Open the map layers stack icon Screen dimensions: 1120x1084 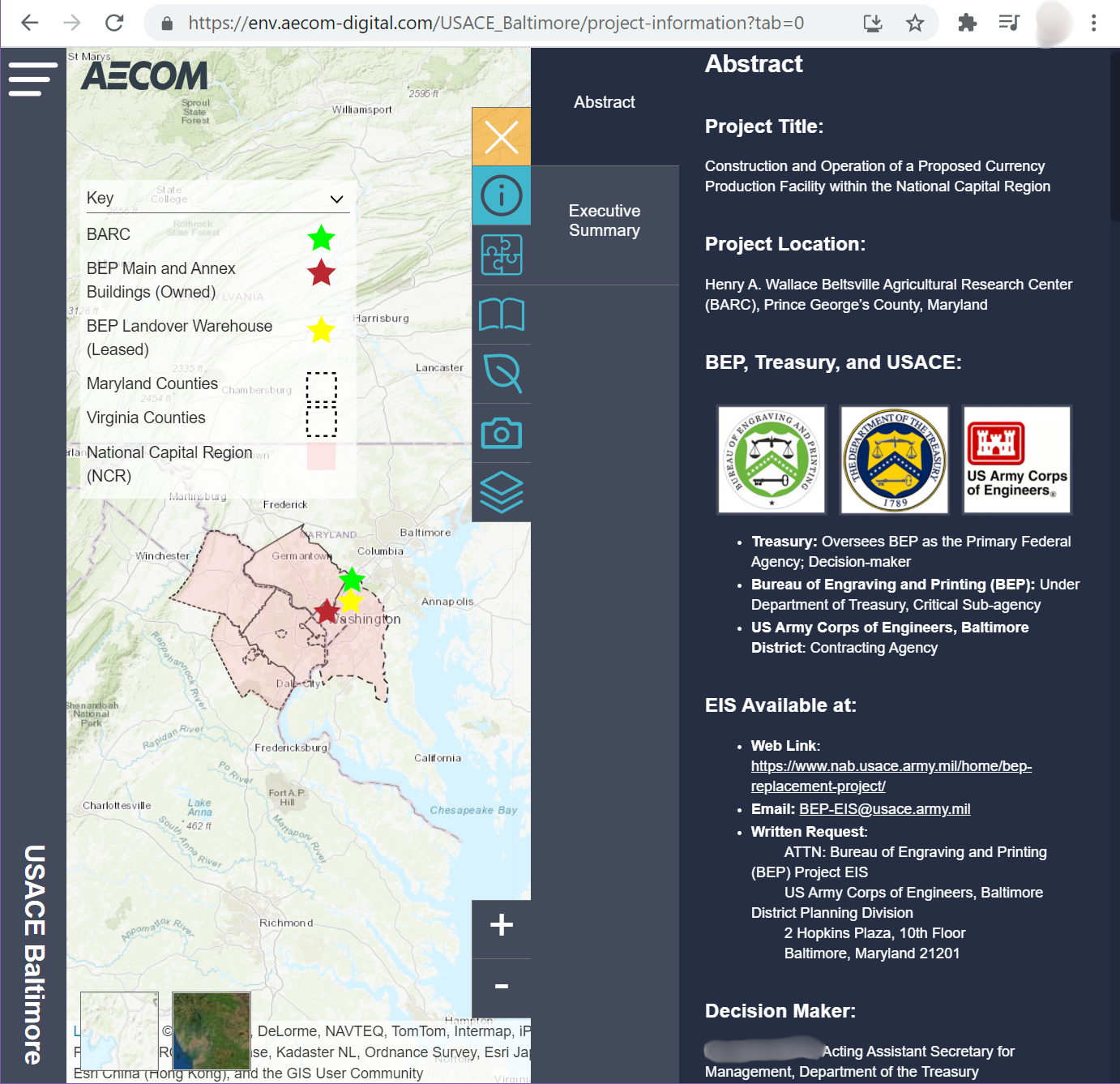coord(501,492)
